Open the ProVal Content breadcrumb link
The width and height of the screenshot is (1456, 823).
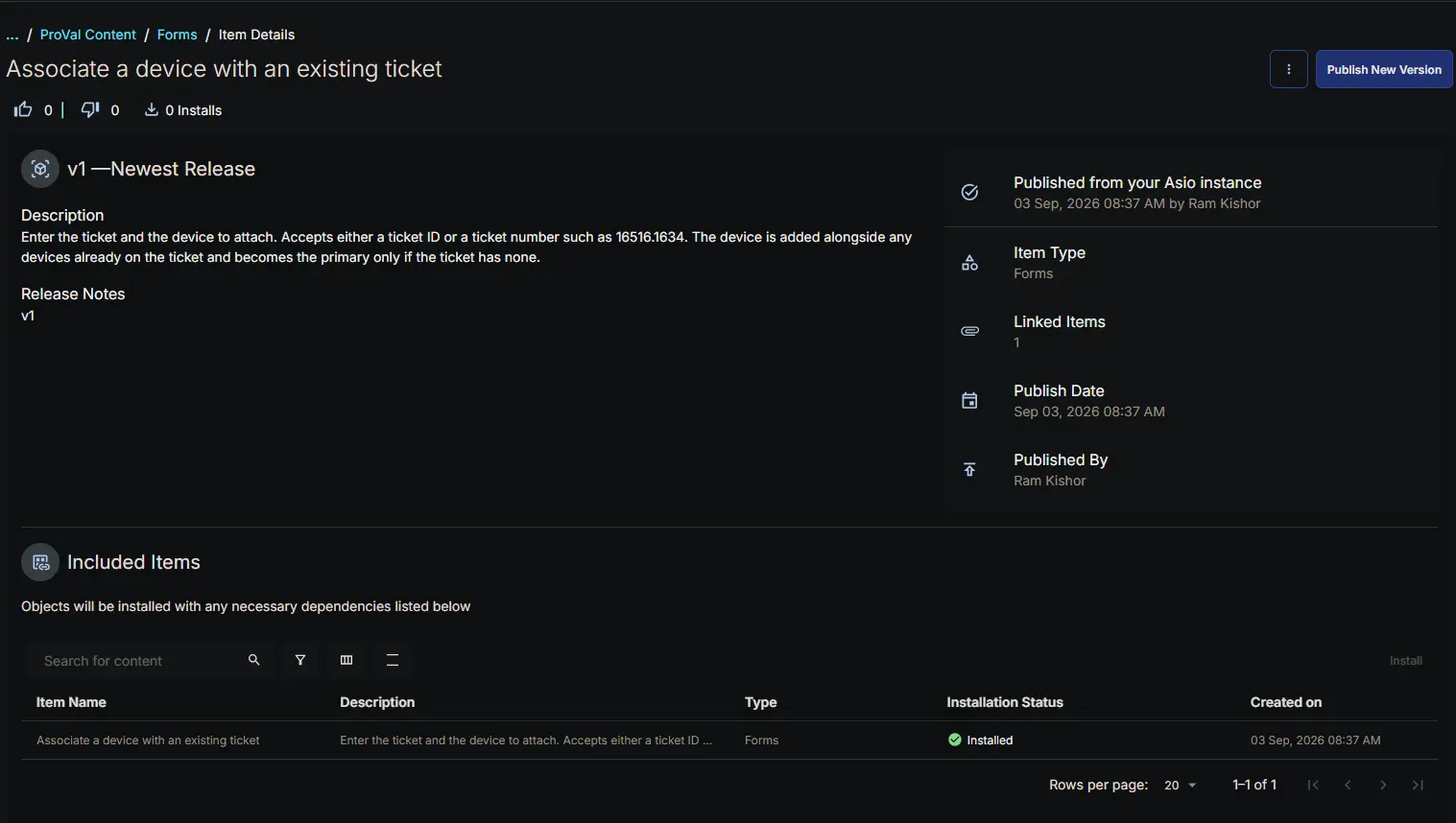(x=88, y=35)
